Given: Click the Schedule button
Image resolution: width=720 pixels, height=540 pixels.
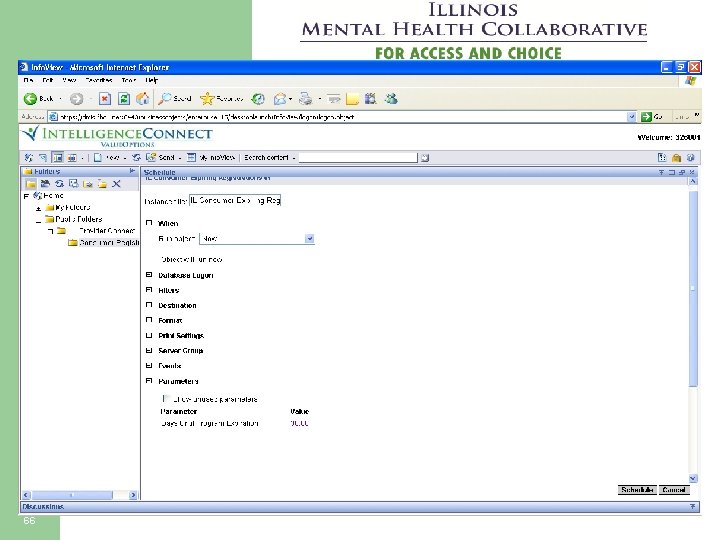Looking at the screenshot, I should pos(637,490).
